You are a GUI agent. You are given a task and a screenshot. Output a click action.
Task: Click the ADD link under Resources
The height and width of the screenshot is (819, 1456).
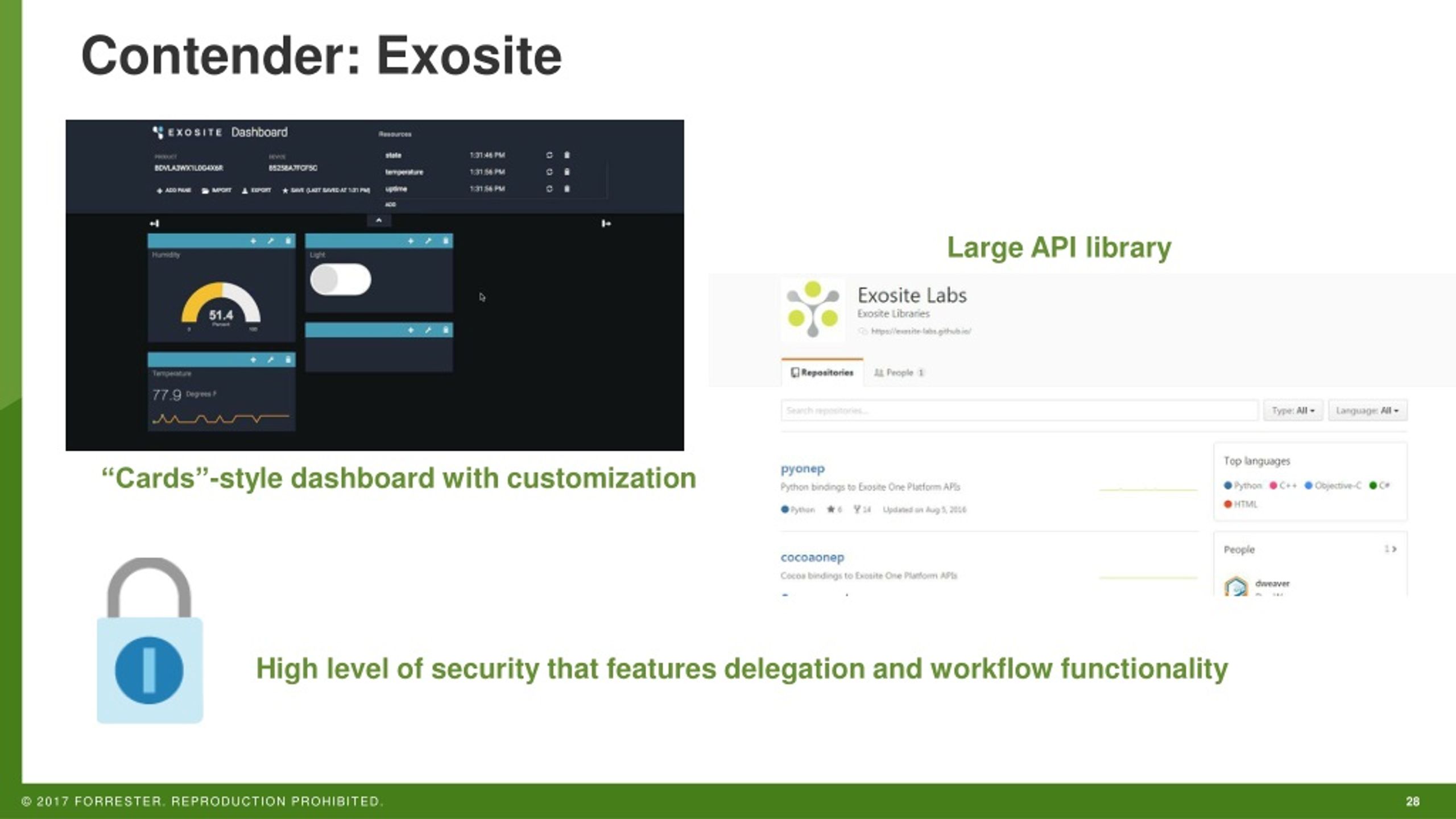[390, 205]
